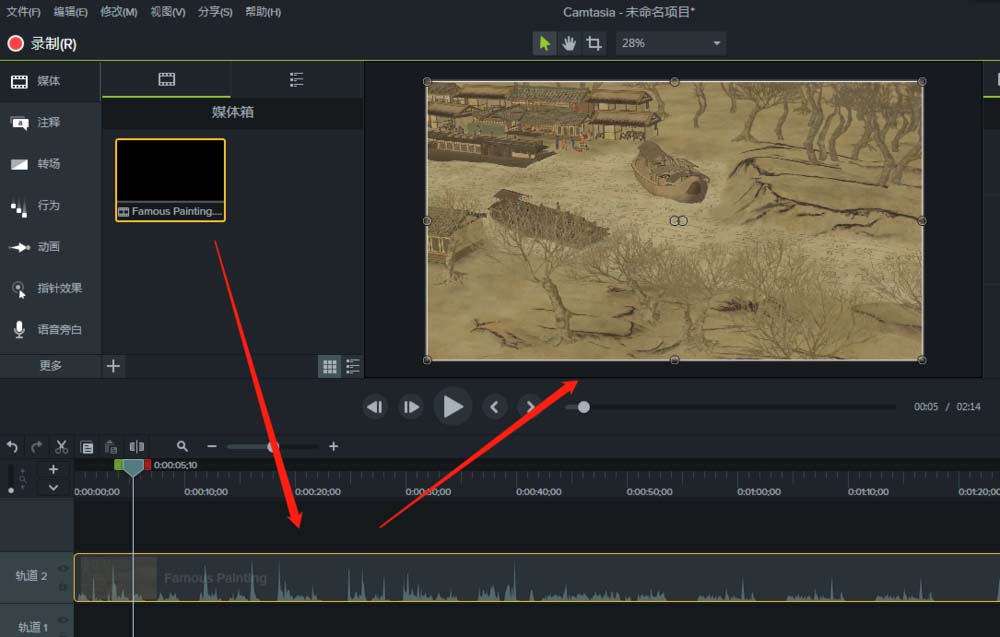Click the 0:00:30;00 ruler mark
Screen dimensions: 1000x637
point(428,492)
